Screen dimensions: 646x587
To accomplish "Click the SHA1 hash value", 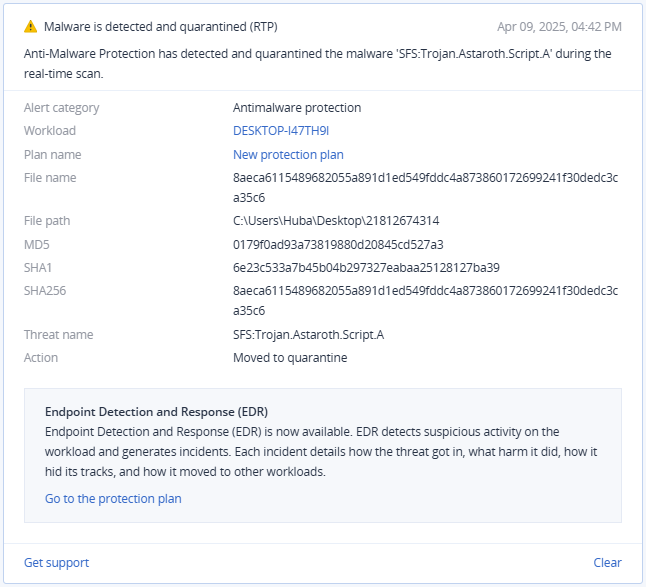I will (x=366, y=268).
